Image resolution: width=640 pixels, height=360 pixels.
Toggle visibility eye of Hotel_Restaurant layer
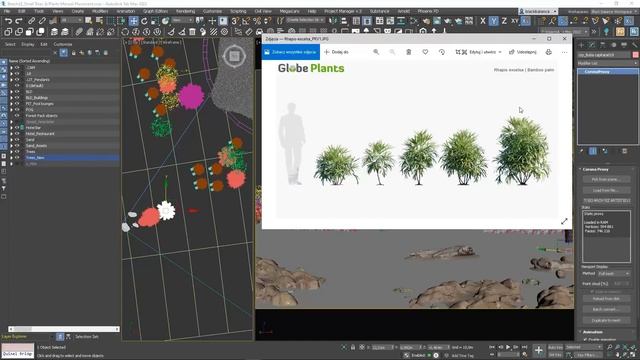click(x=17, y=133)
